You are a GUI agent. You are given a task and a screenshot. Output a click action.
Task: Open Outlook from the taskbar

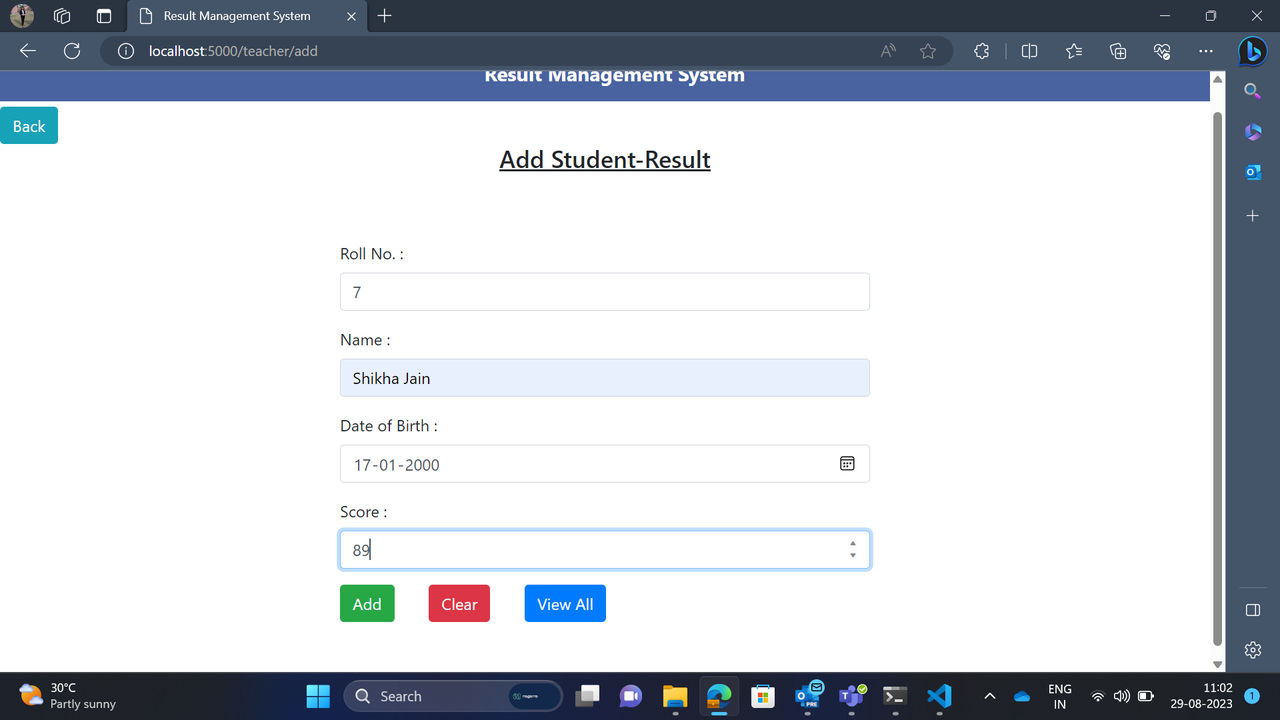coord(807,695)
